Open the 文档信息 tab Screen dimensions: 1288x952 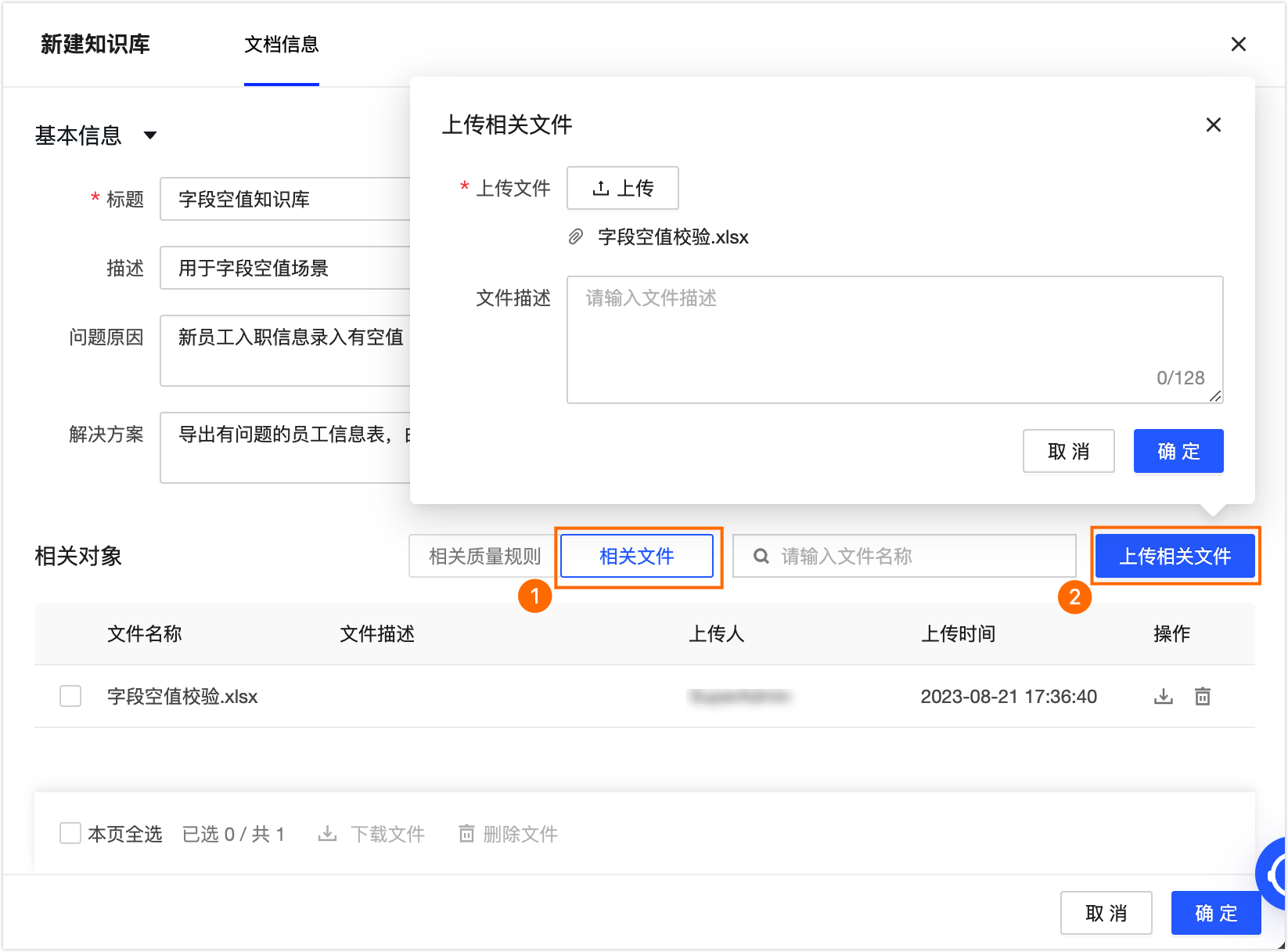coord(282,45)
